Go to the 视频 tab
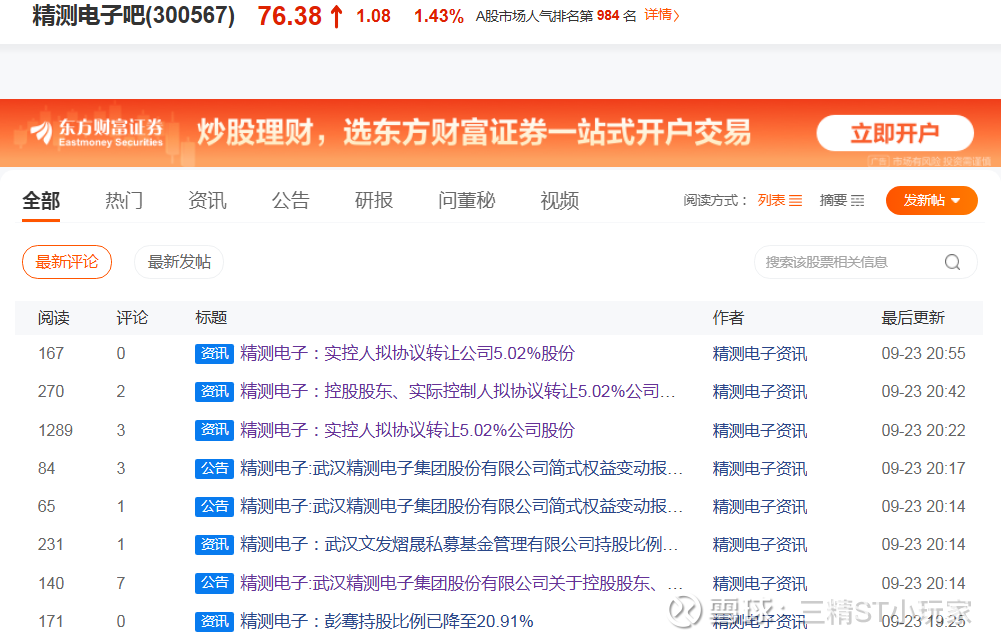Viewport: 1001px width, 642px height. click(x=559, y=200)
